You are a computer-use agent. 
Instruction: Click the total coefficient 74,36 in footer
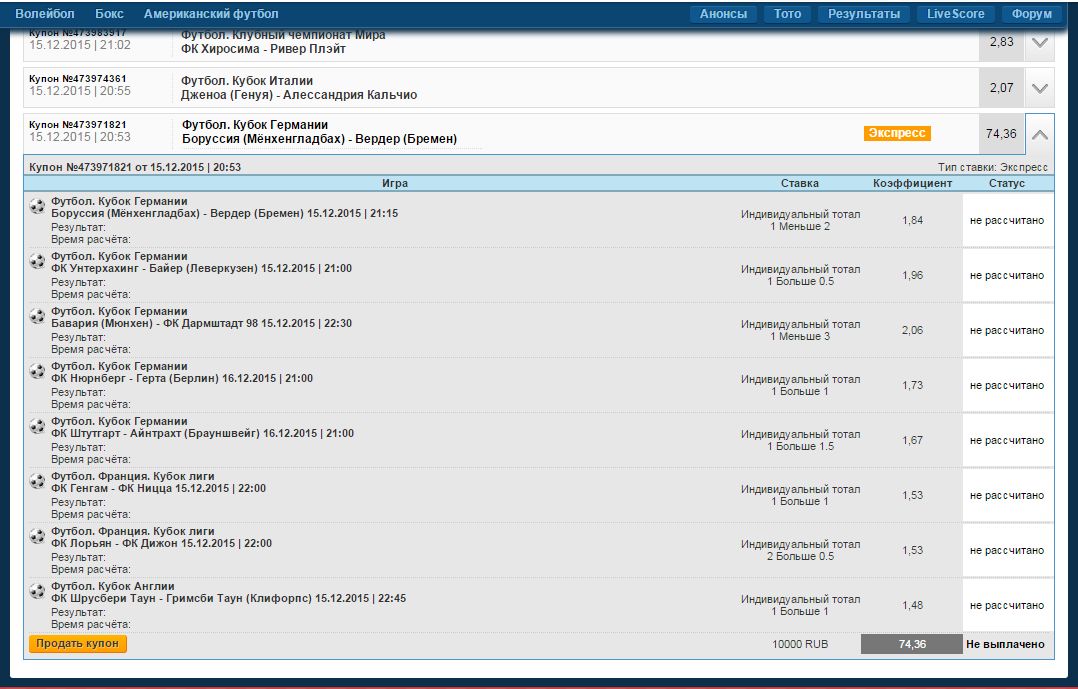tap(912, 644)
